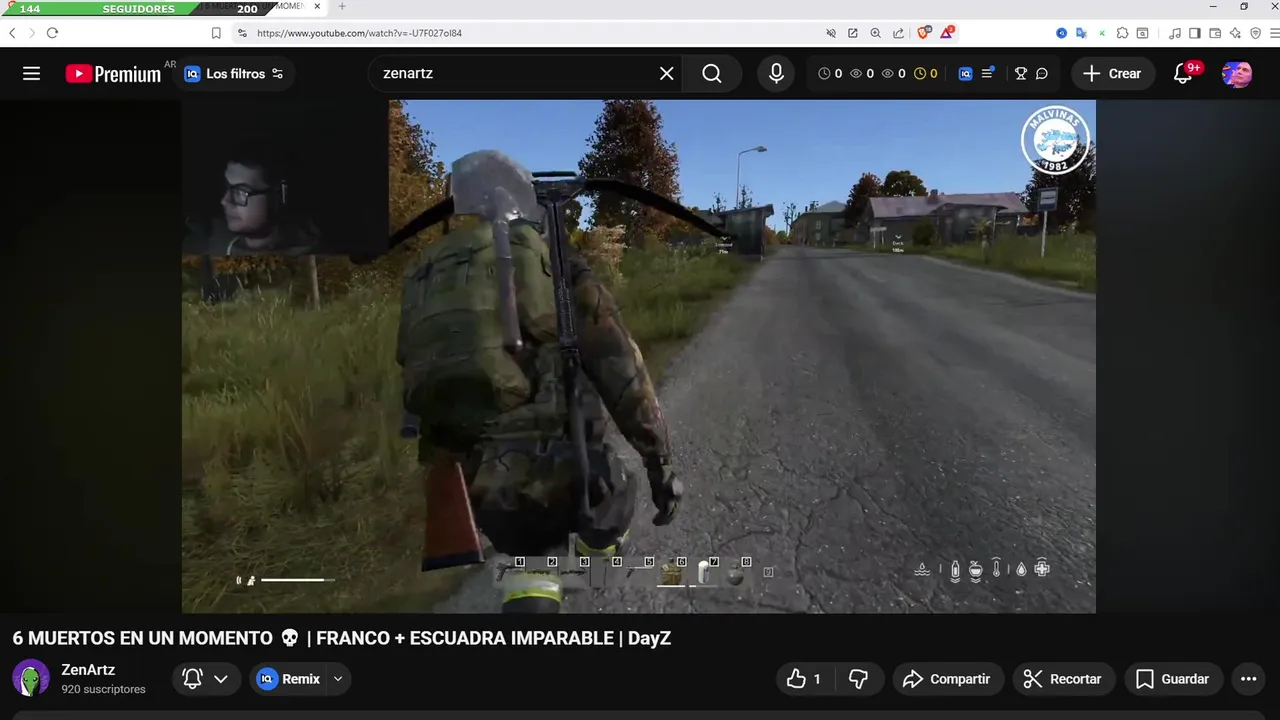Open the blue vidIQ logo in toolbar

[965, 74]
